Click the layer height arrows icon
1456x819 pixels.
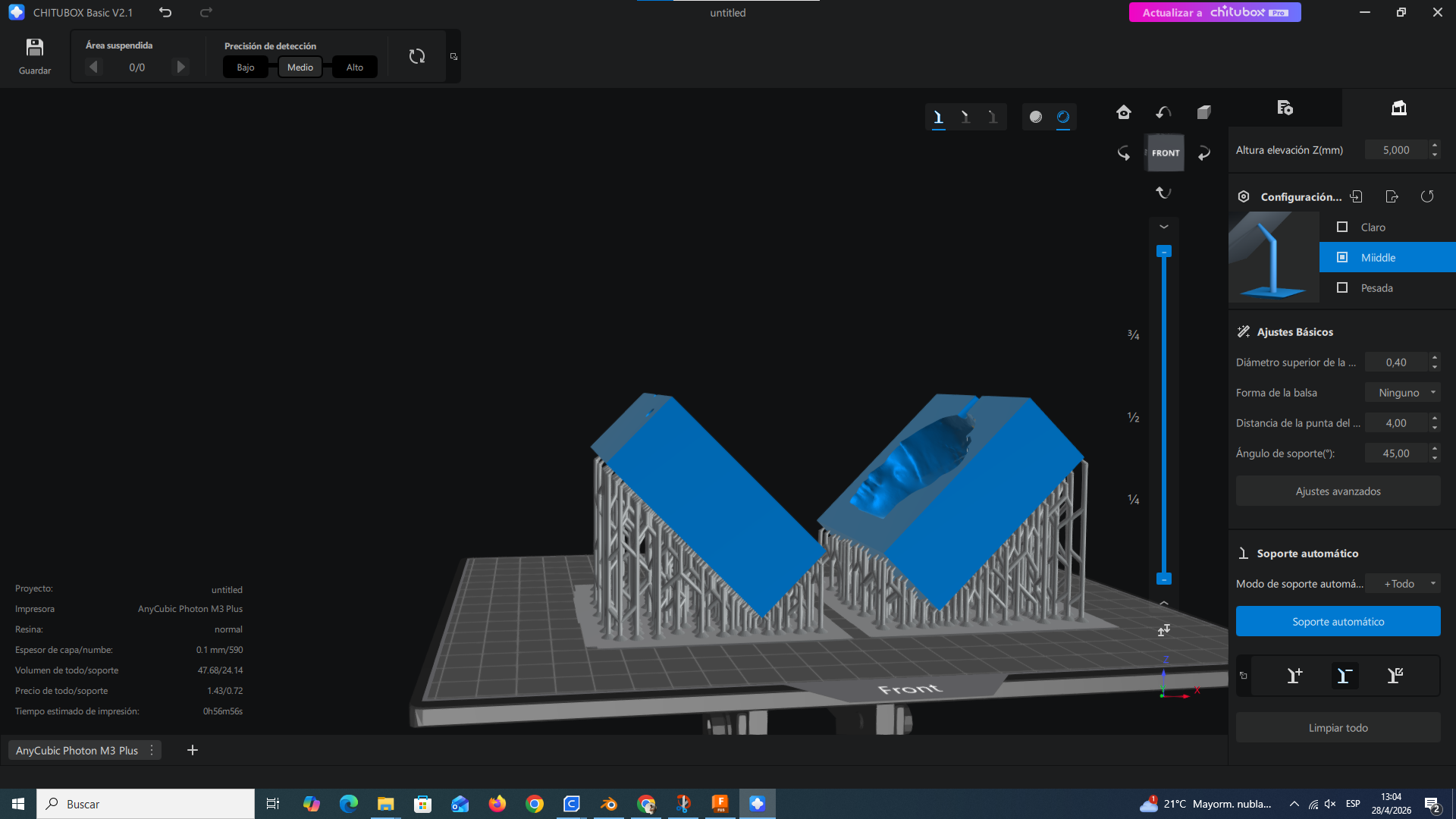point(1164,630)
